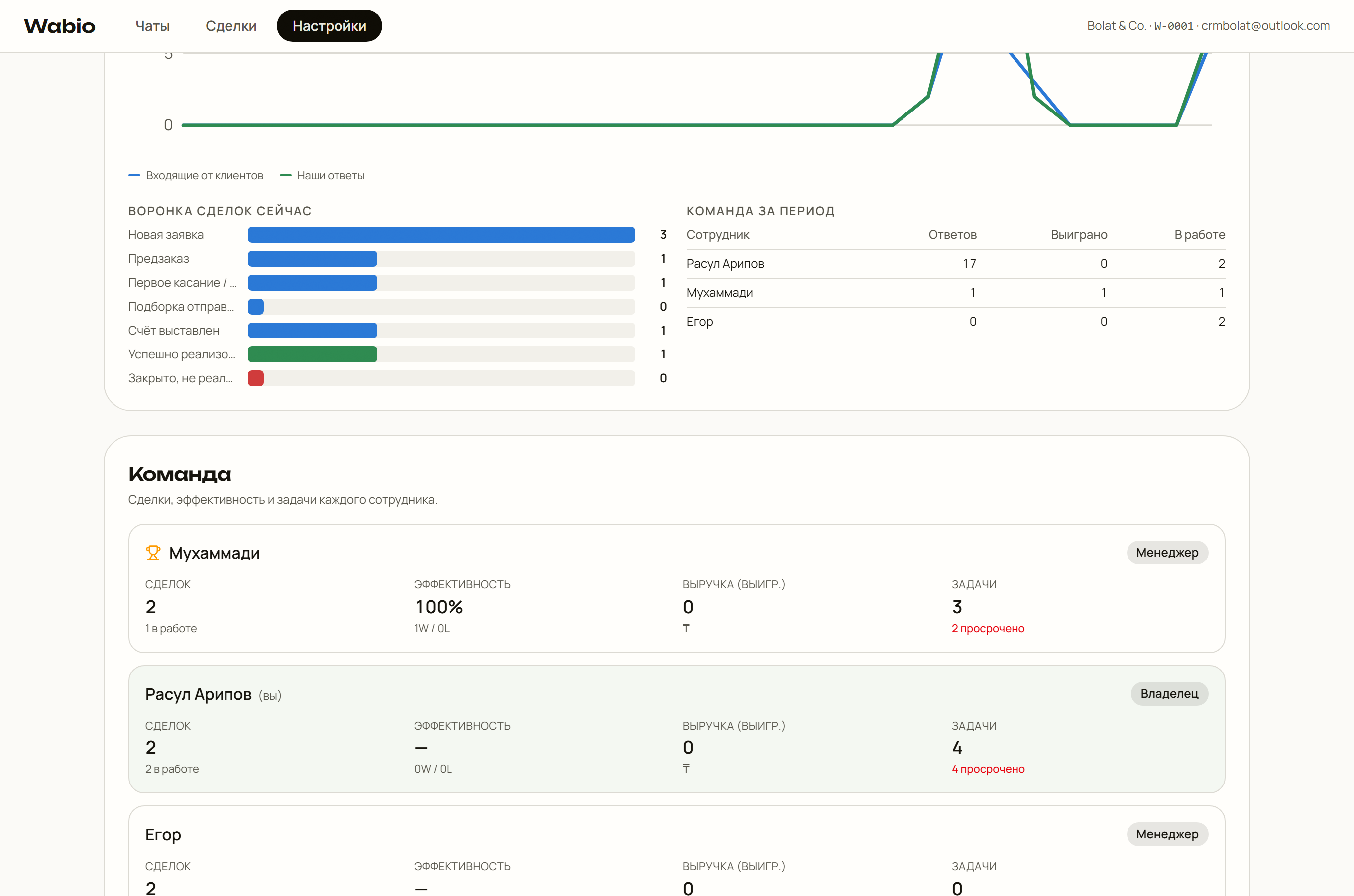Select Егор in the period table
The width and height of the screenshot is (1354, 896).
click(x=700, y=322)
